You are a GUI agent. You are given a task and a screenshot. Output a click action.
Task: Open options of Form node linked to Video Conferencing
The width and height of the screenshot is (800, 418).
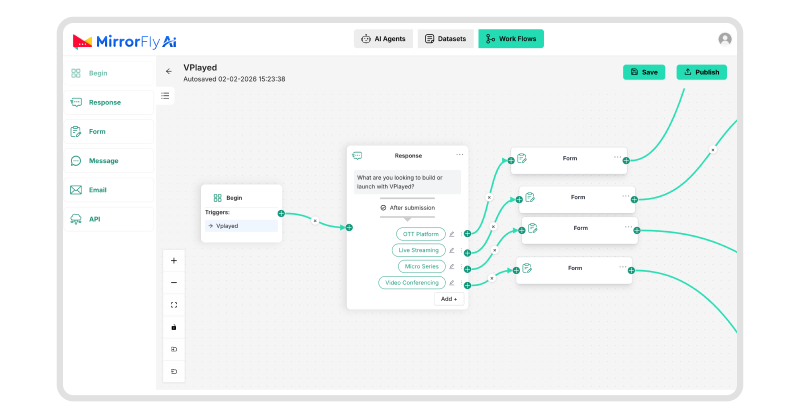pyautogui.click(x=622, y=267)
